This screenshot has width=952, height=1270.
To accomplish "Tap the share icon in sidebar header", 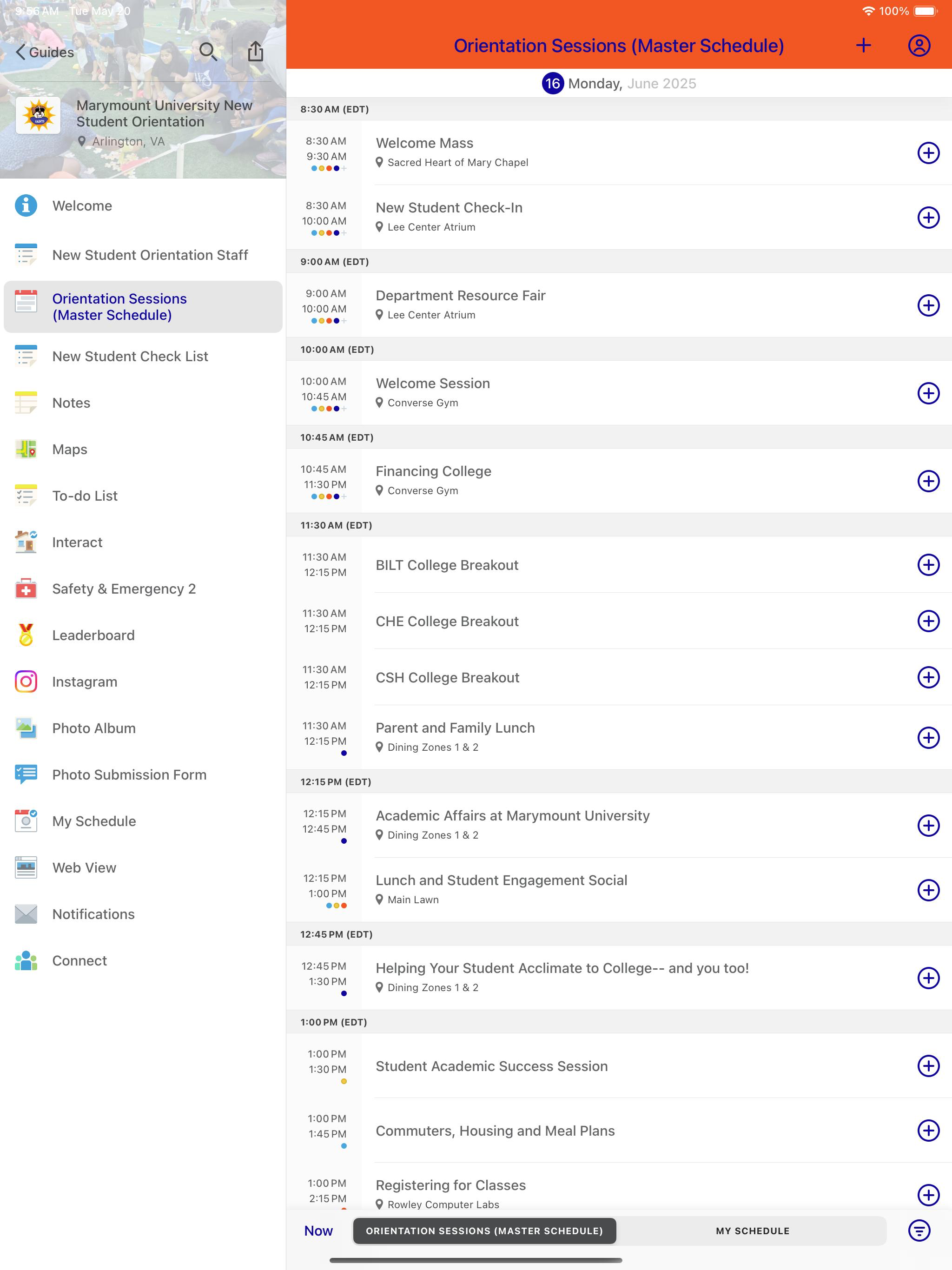I will click(x=256, y=51).
